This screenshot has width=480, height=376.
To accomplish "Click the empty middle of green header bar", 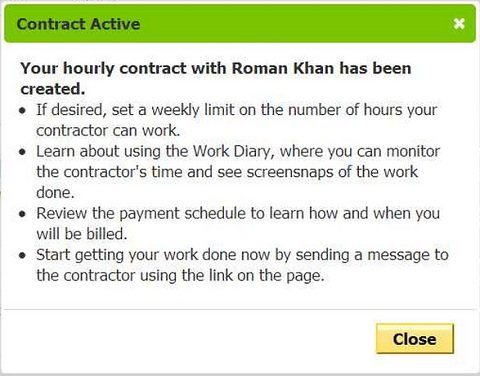I will pos(293,24).
